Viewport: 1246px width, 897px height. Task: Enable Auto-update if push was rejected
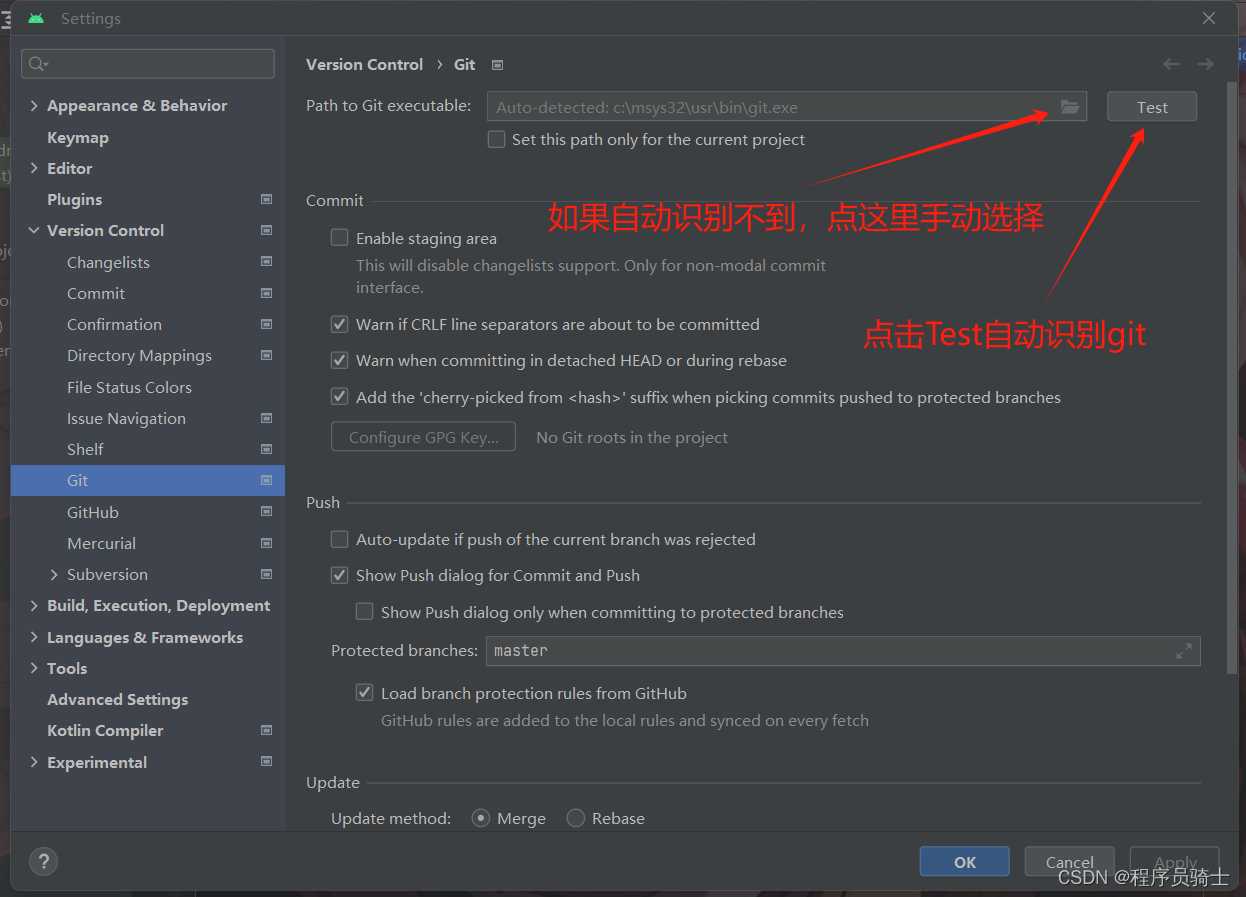tap(339, 539)
